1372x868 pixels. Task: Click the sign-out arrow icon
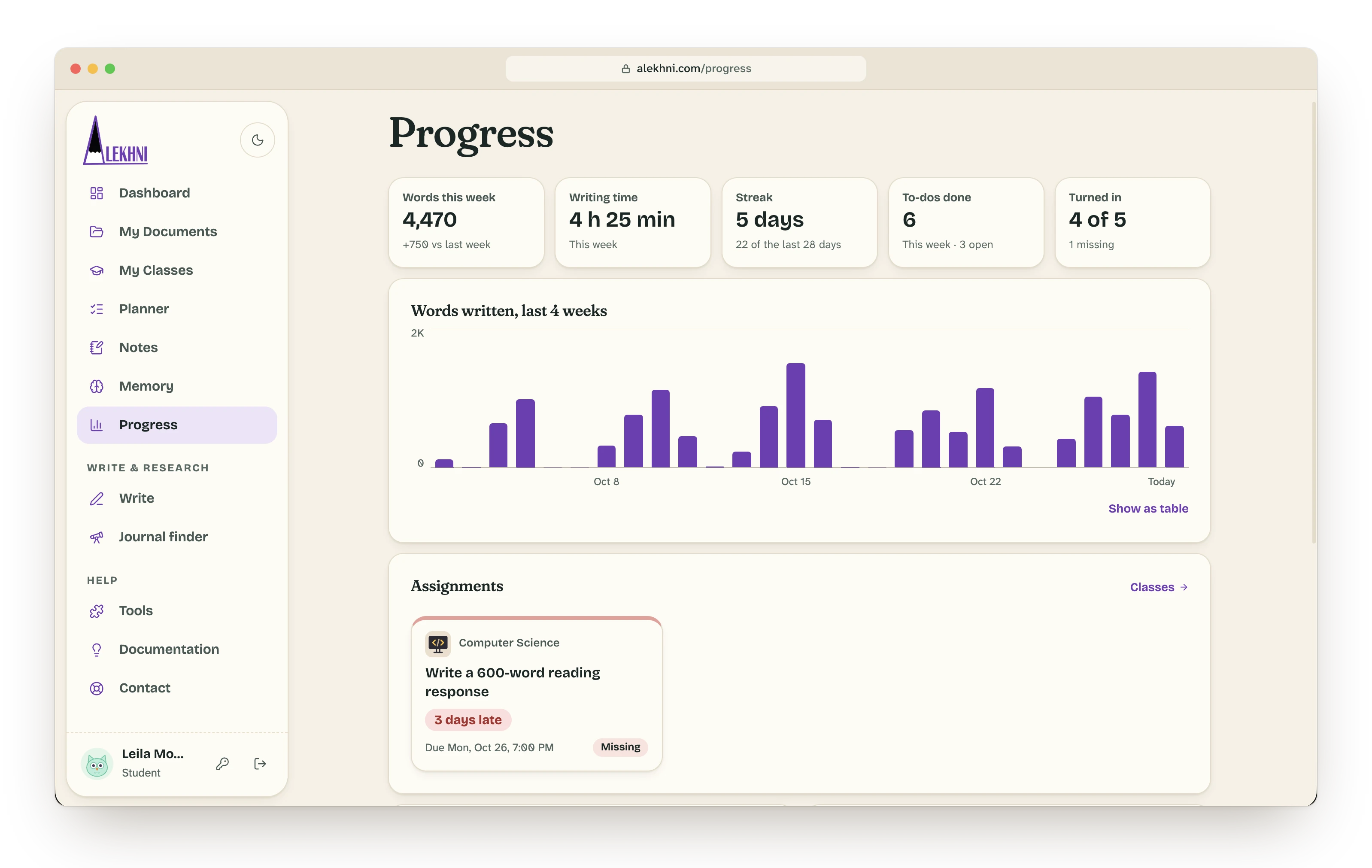point(260,764)
